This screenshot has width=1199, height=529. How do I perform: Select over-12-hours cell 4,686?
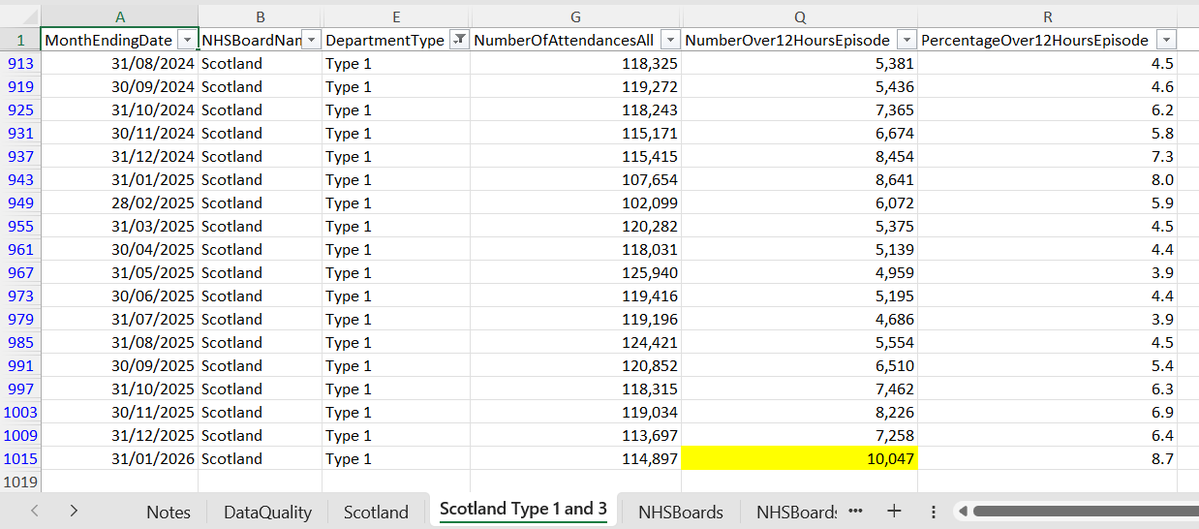tap(799, 319)
